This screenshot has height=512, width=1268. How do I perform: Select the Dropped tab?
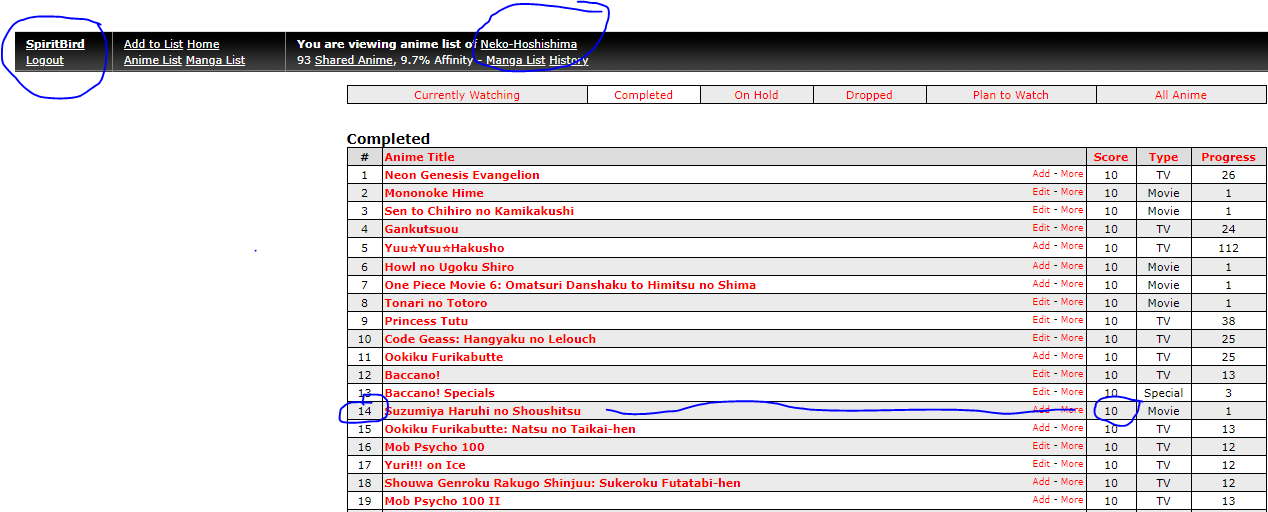point(869,95)
